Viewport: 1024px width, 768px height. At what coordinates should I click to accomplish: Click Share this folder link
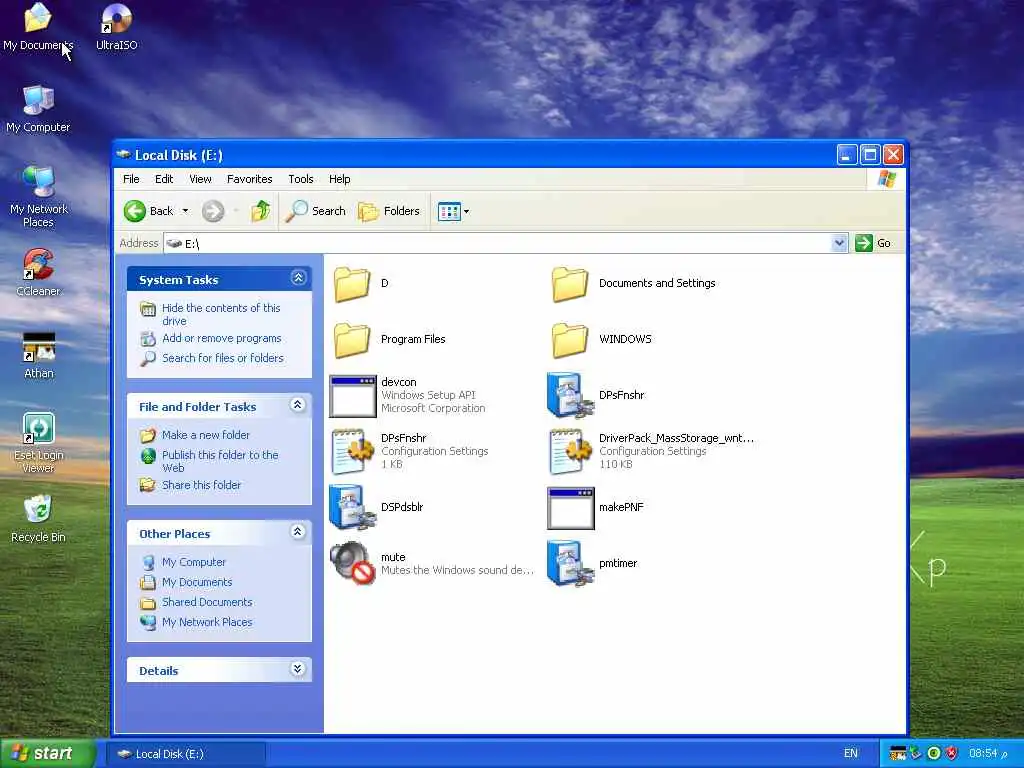[x=202, y=485]
